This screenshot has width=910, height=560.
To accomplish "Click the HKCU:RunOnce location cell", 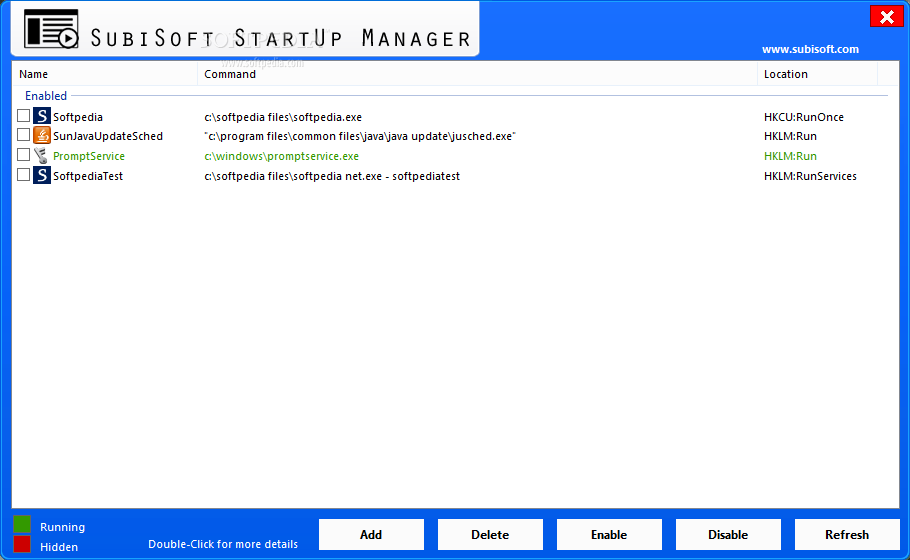I will [804, 117].
